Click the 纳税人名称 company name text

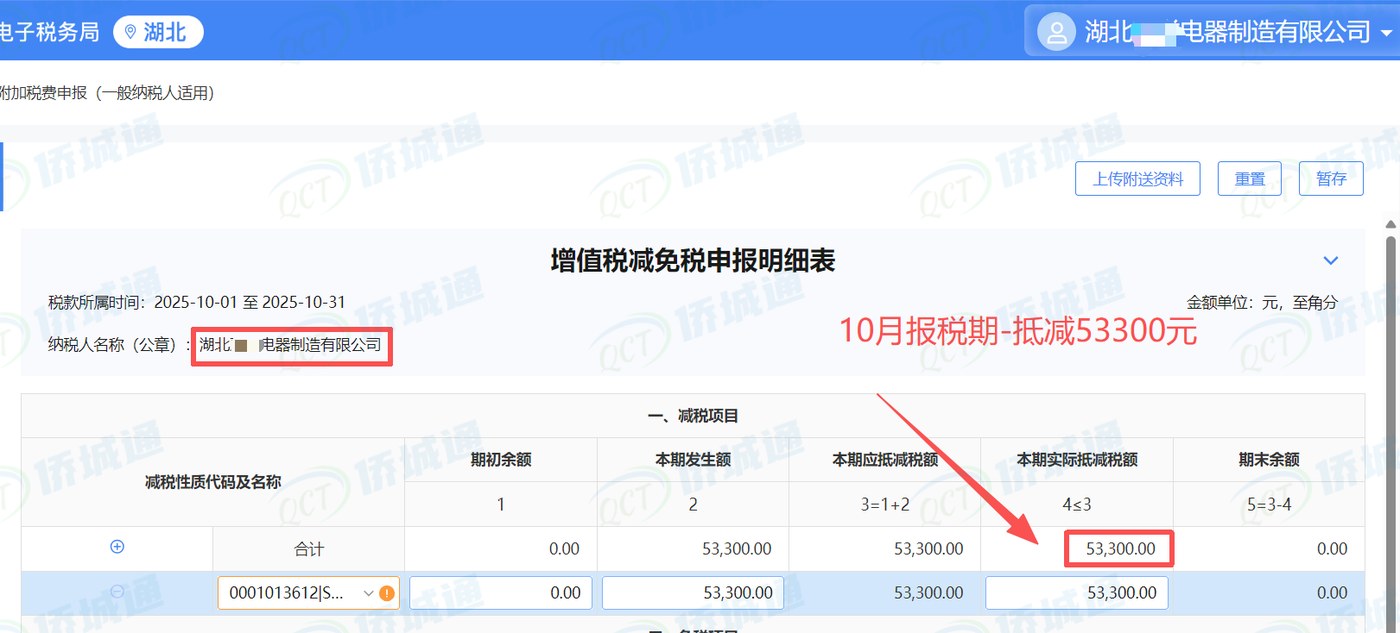point(290,345)
